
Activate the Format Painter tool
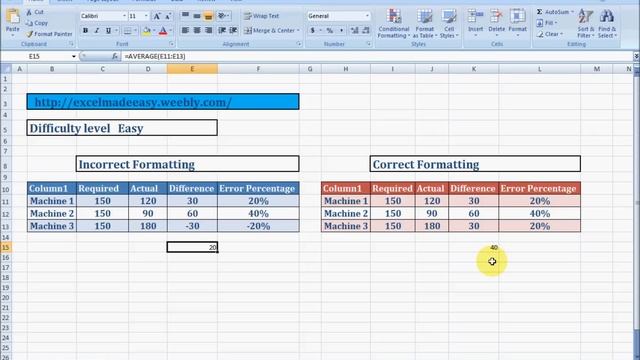(x=49, y=34)
